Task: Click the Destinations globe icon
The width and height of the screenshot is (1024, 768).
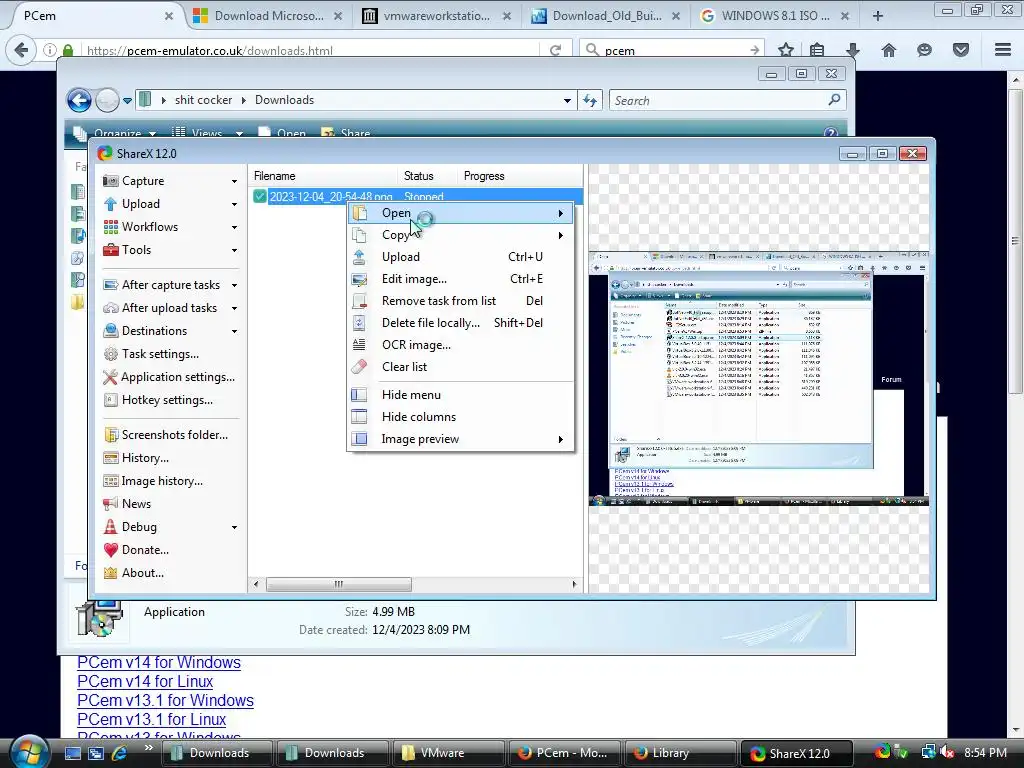Action: click(110, 330)
